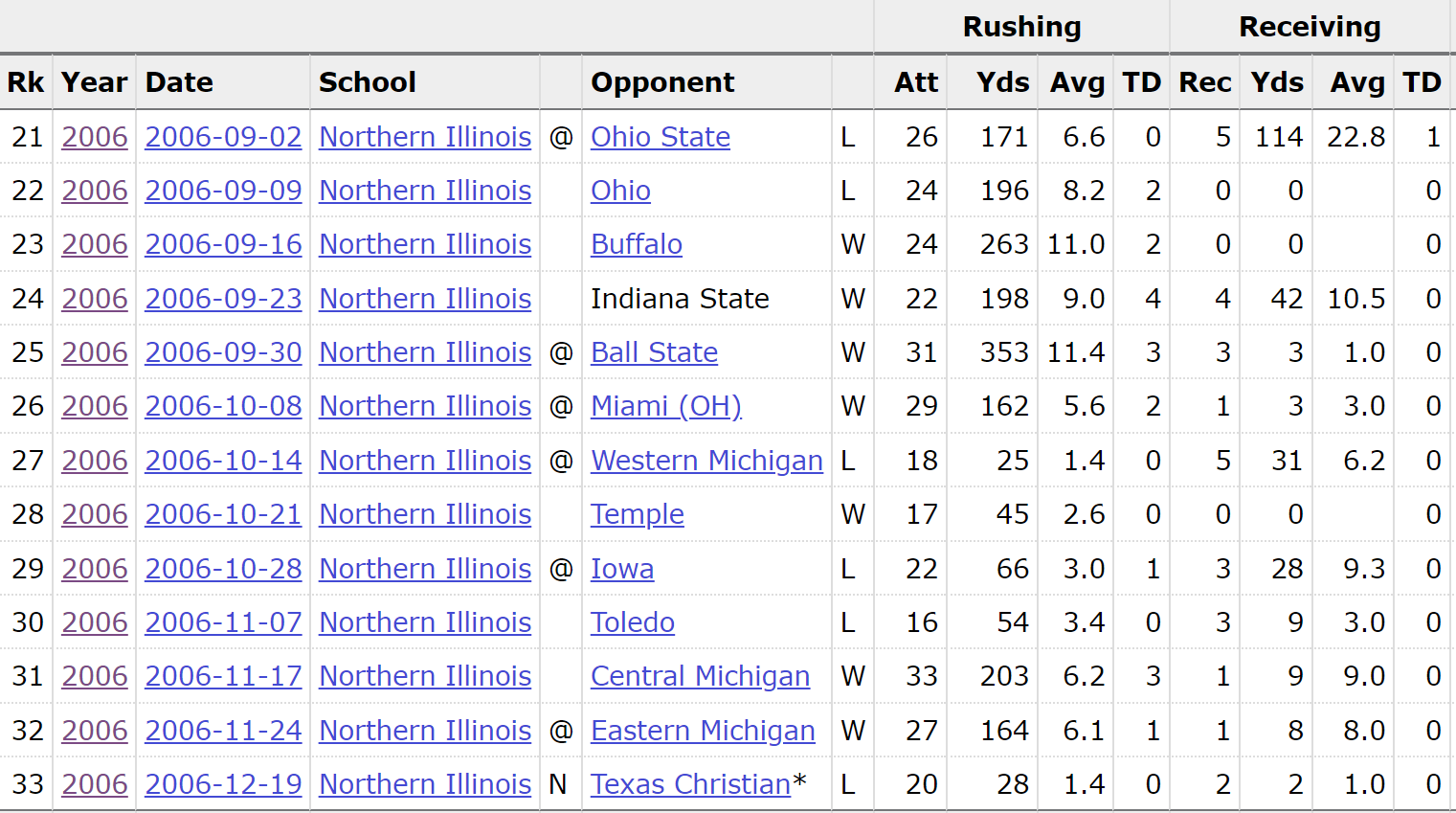This screenshot has width=1456, height=813.
Task: Click Northern Illinois in row 21
Action: (x=425, y=137)
